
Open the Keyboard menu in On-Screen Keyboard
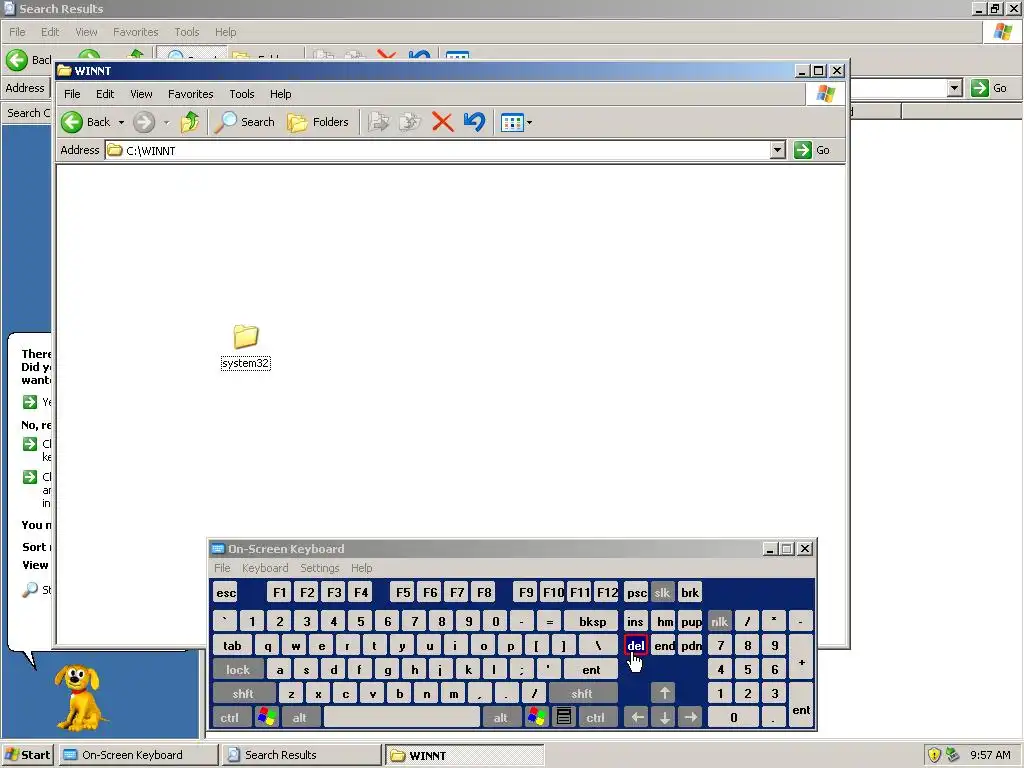click(265, 568)
